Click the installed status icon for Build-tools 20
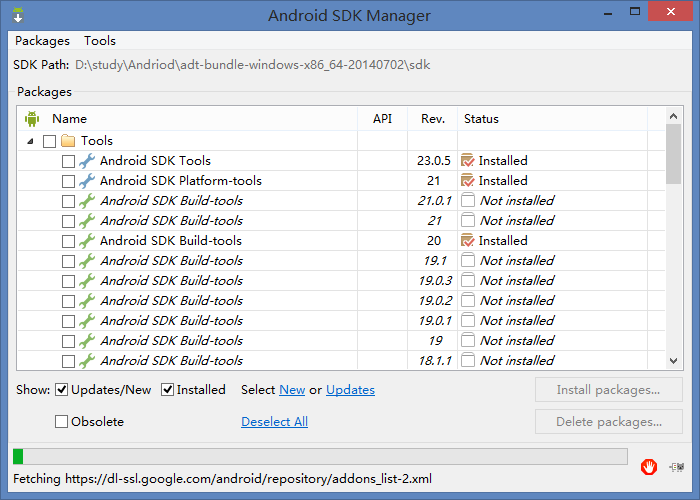The width and height of the screenshot is (700, 500). [467, 241]
